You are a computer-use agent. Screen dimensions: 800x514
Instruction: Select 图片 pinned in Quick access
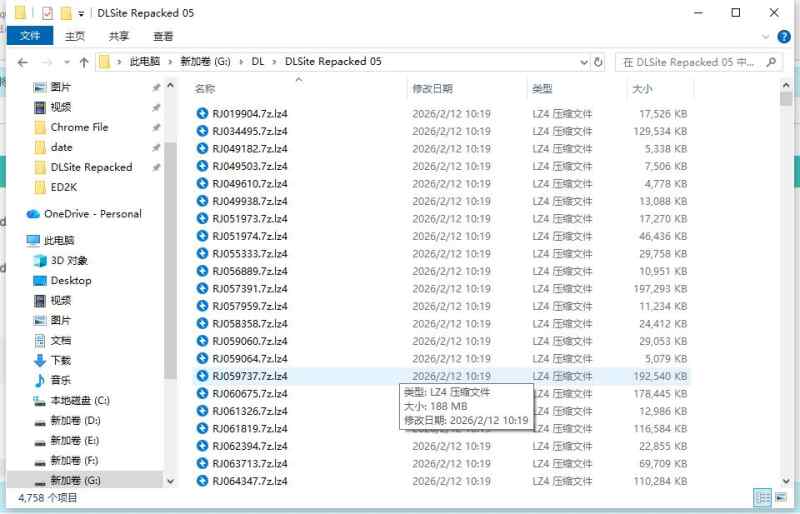(61, 87)
